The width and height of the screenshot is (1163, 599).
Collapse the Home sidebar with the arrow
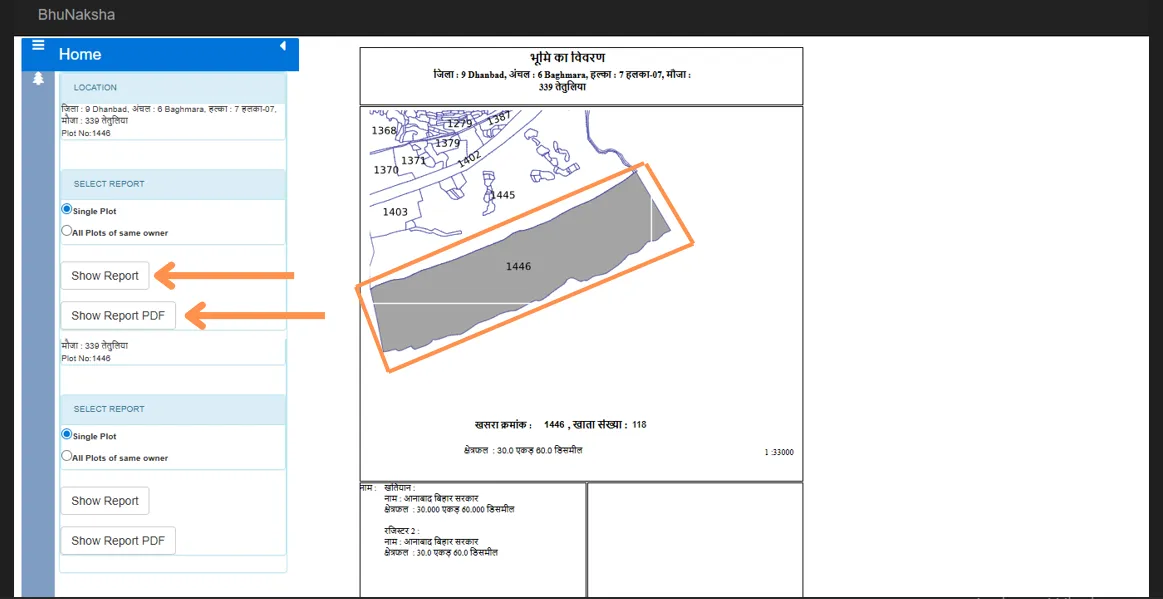click(x=283, y=46)
